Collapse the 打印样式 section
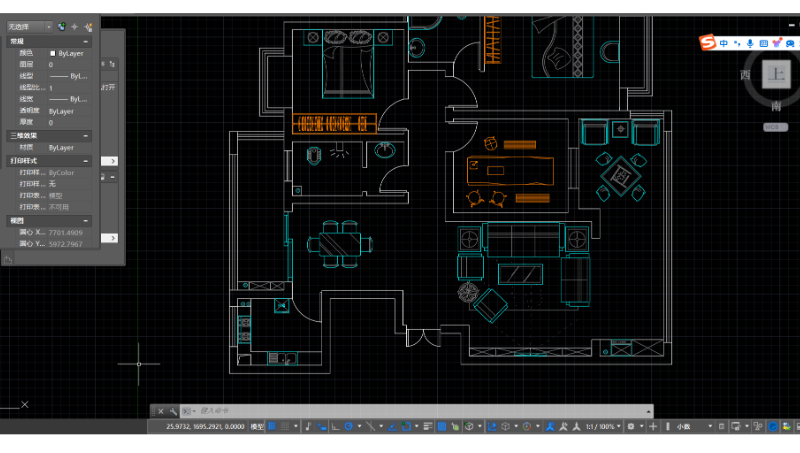 [x=86, y=160]
